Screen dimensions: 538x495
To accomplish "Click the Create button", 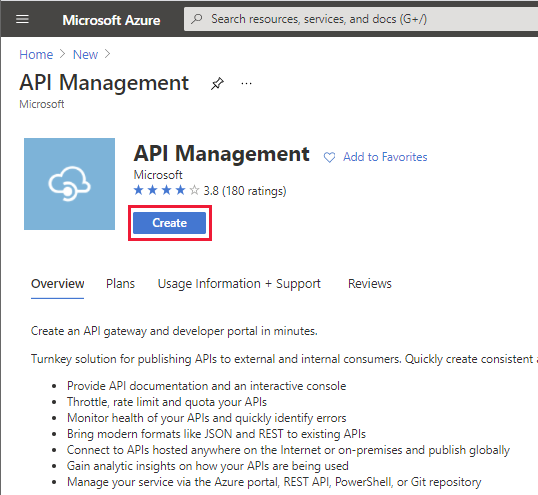I will (169, 223).
